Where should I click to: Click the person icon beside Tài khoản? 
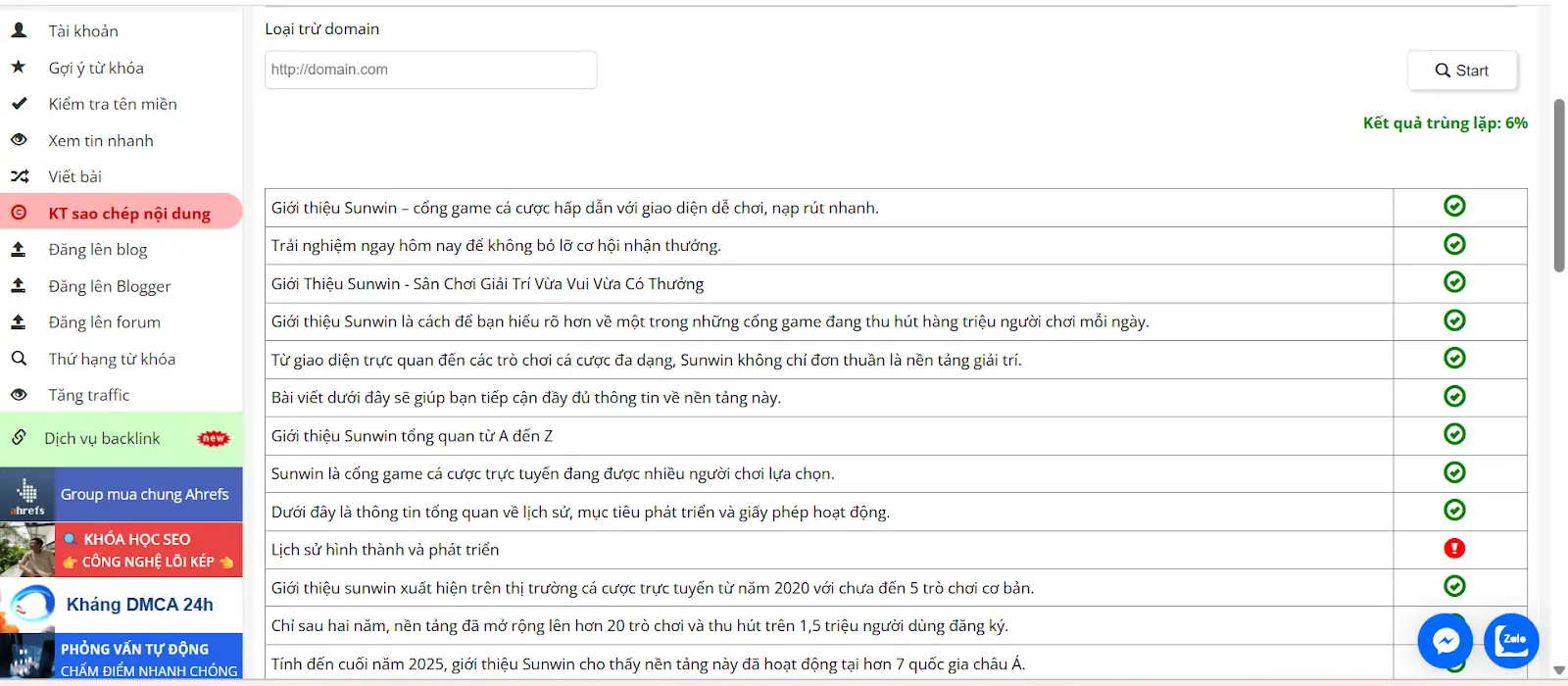tap(19, 30)
